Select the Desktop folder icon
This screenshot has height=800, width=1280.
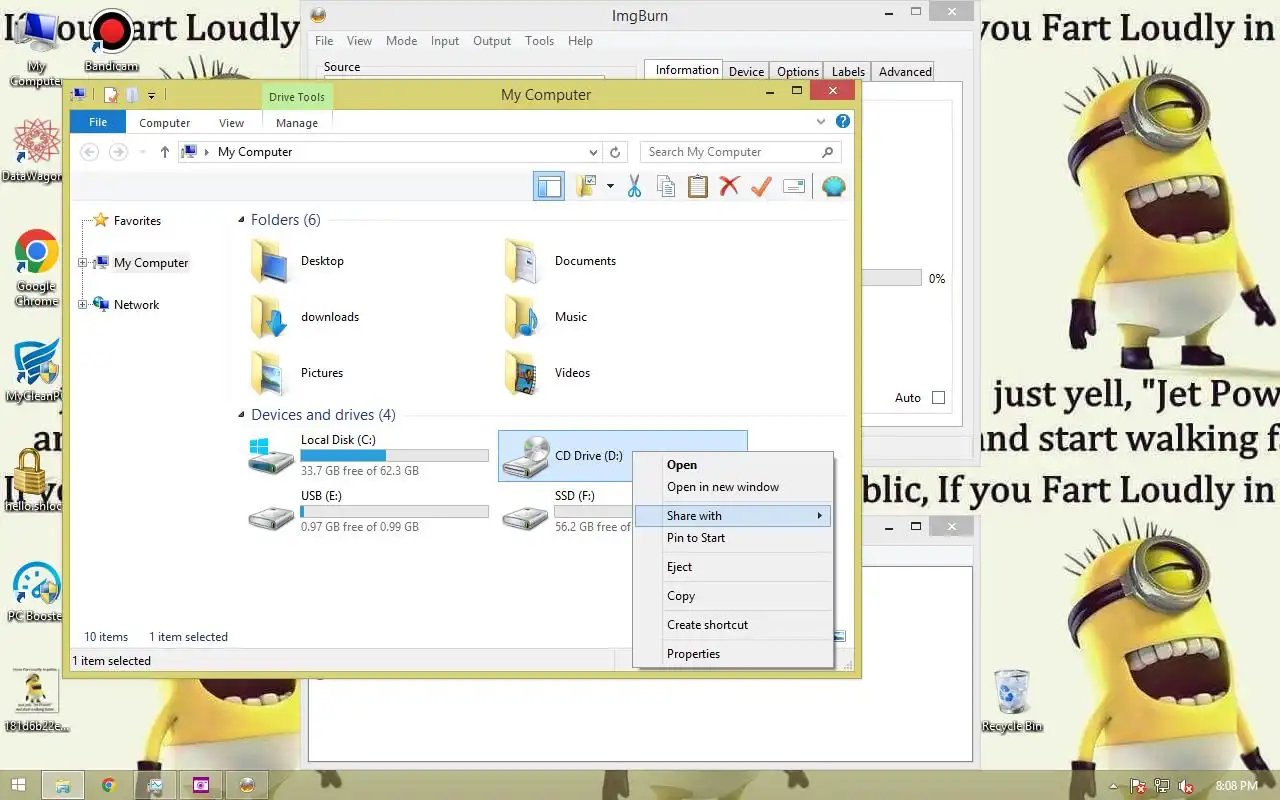click(271, 261)
